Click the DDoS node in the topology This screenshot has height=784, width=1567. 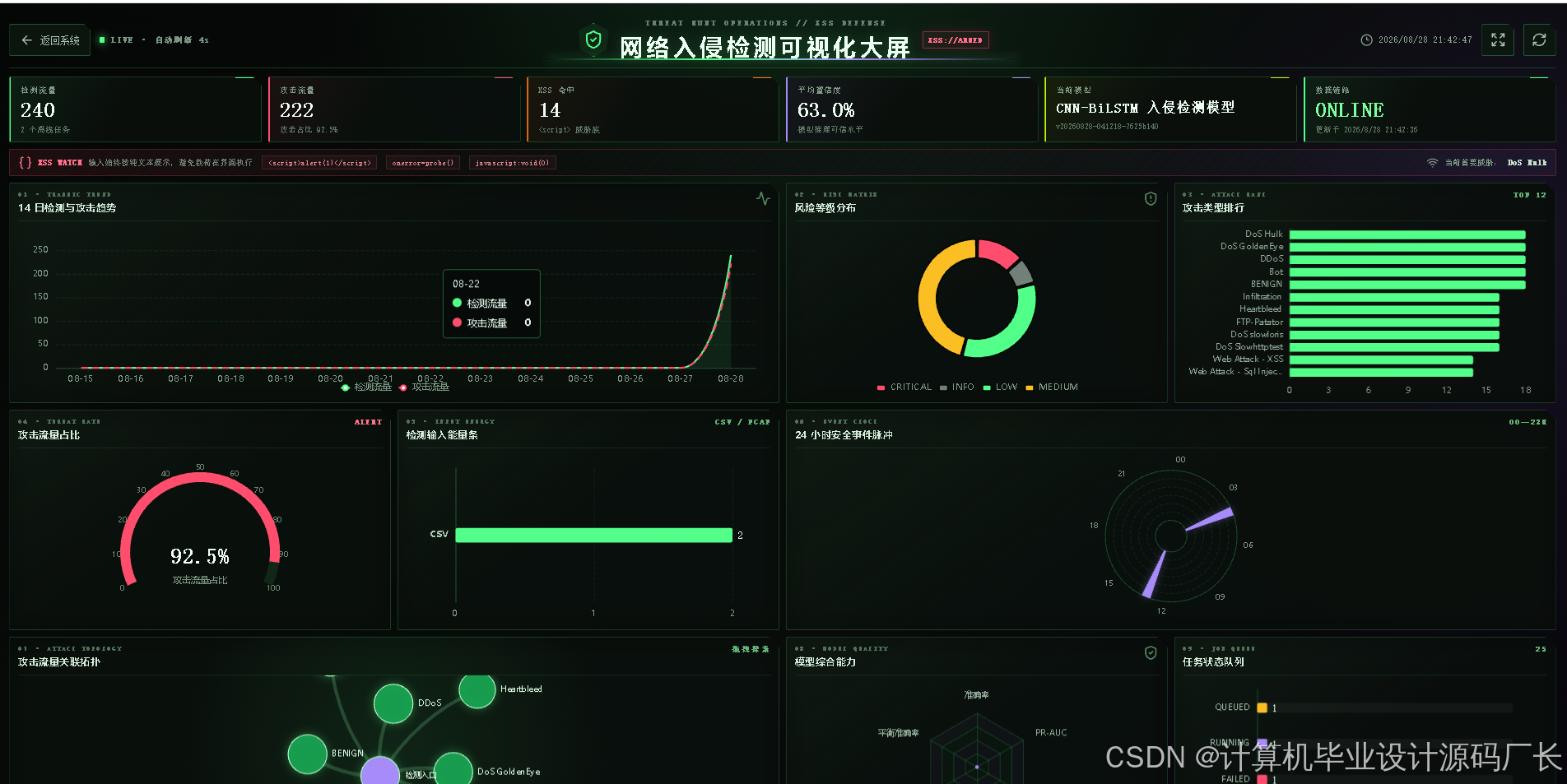click(x=393, y=703)
